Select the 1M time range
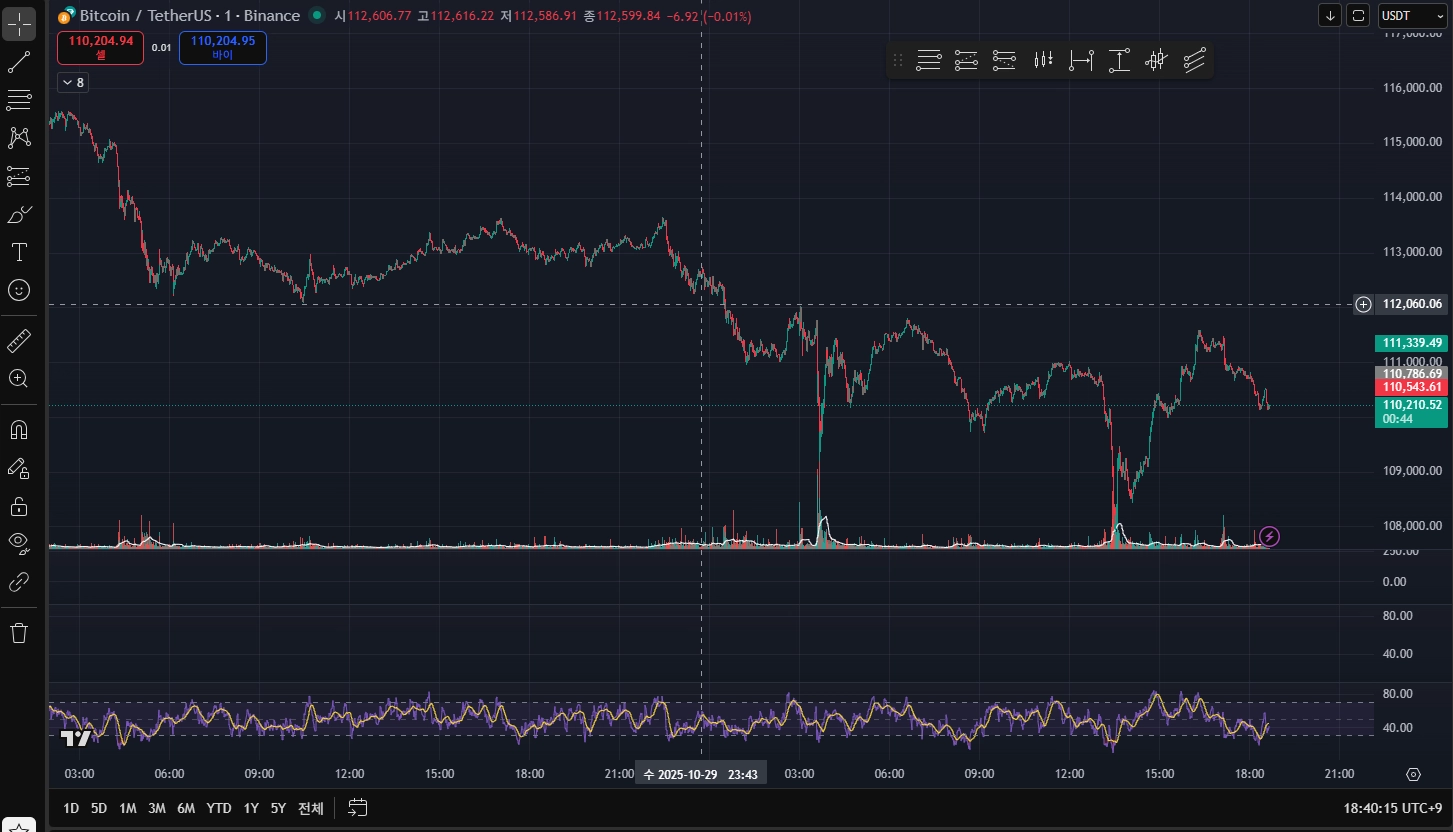 (128, 808)
